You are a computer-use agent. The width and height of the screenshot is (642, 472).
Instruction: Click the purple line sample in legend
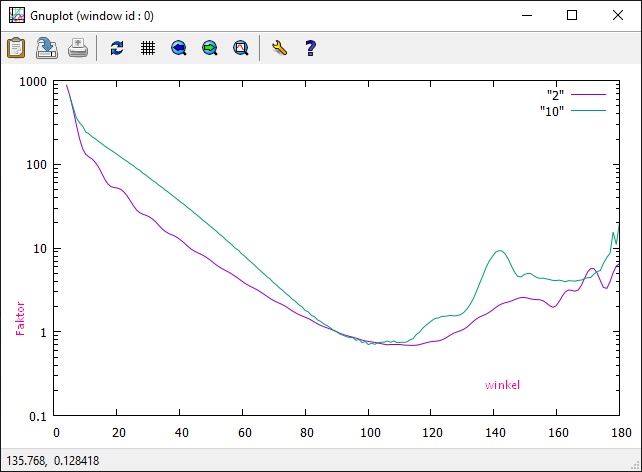(589, 94)
